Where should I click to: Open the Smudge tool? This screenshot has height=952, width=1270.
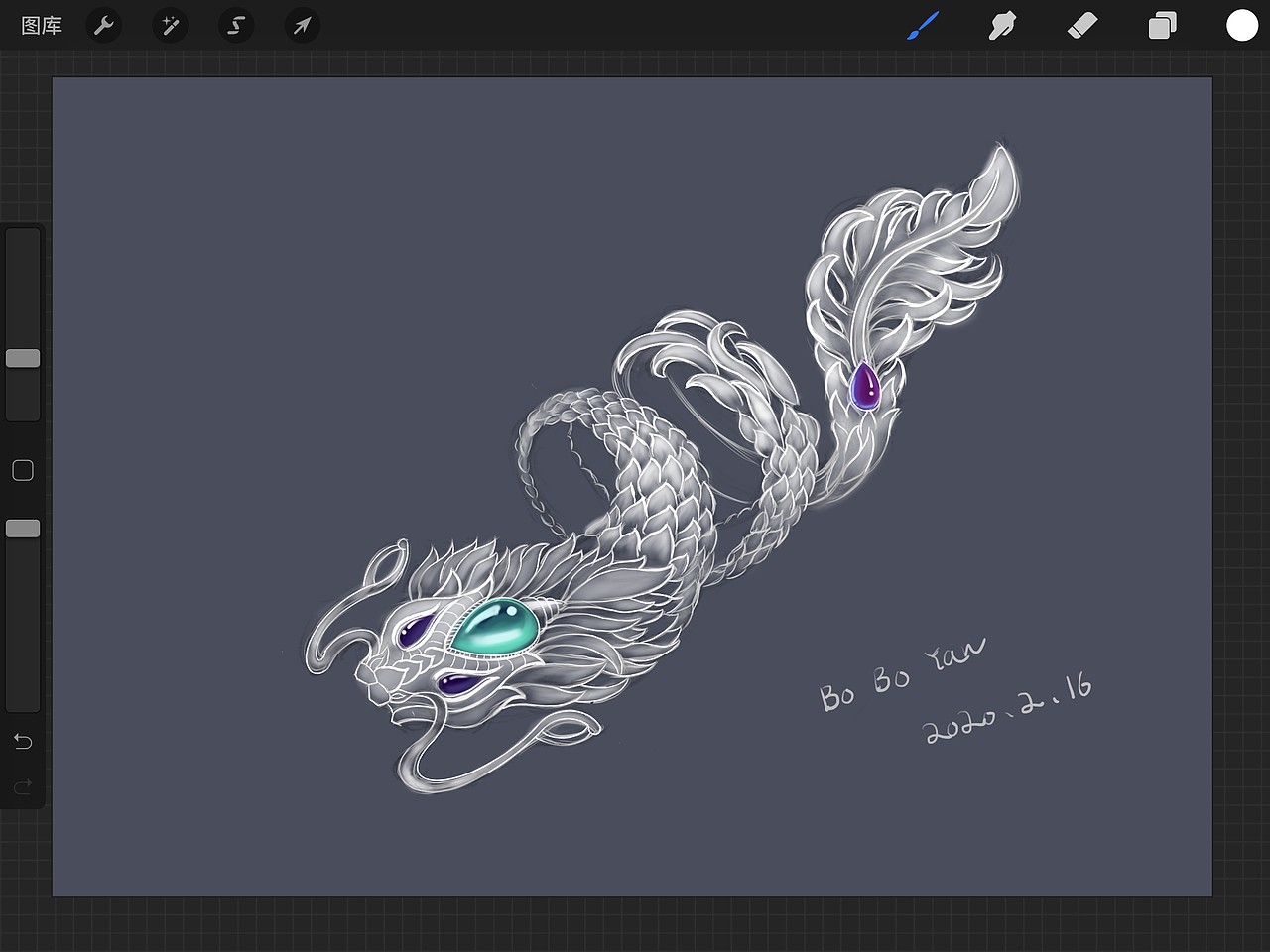pos(1001,26)
